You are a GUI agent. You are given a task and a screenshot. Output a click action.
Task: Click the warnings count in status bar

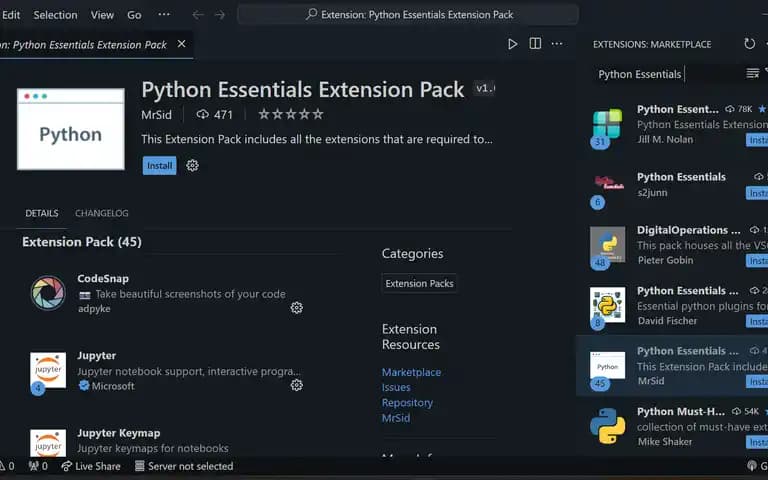(x=7, y=466)
